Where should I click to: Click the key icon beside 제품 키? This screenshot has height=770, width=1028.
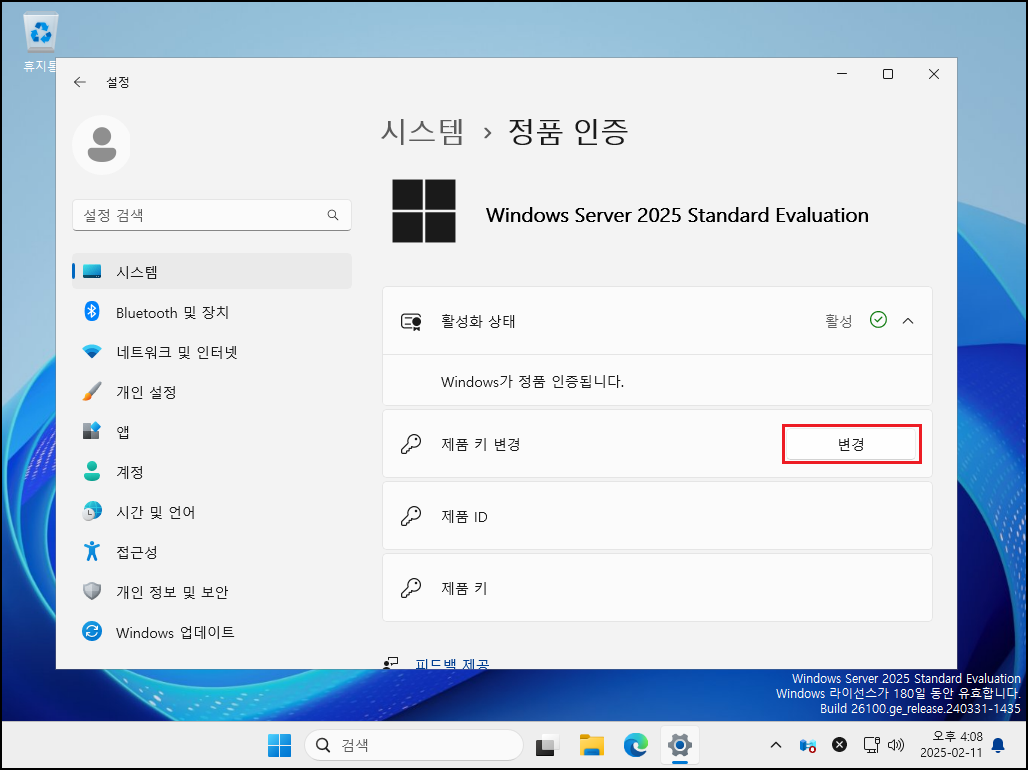[x=411, y=588]
